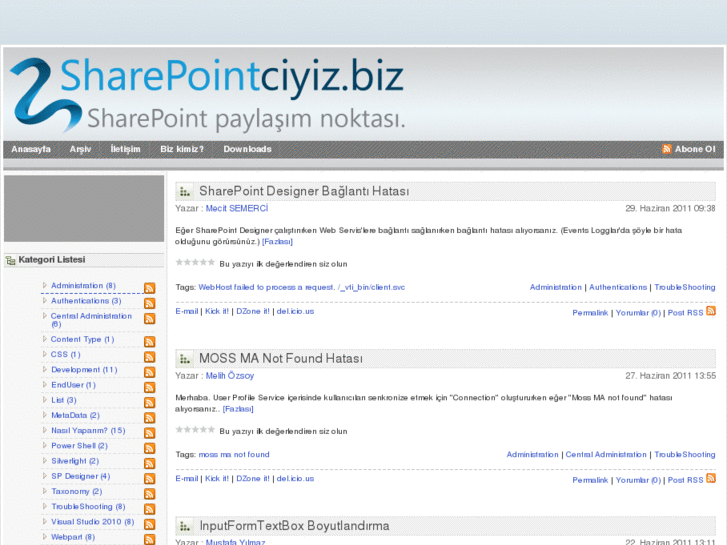This screenshot has width=727, height=545.
Task: Open RSS feed for TroubleShooting category
Action: [x=149, y=509]
